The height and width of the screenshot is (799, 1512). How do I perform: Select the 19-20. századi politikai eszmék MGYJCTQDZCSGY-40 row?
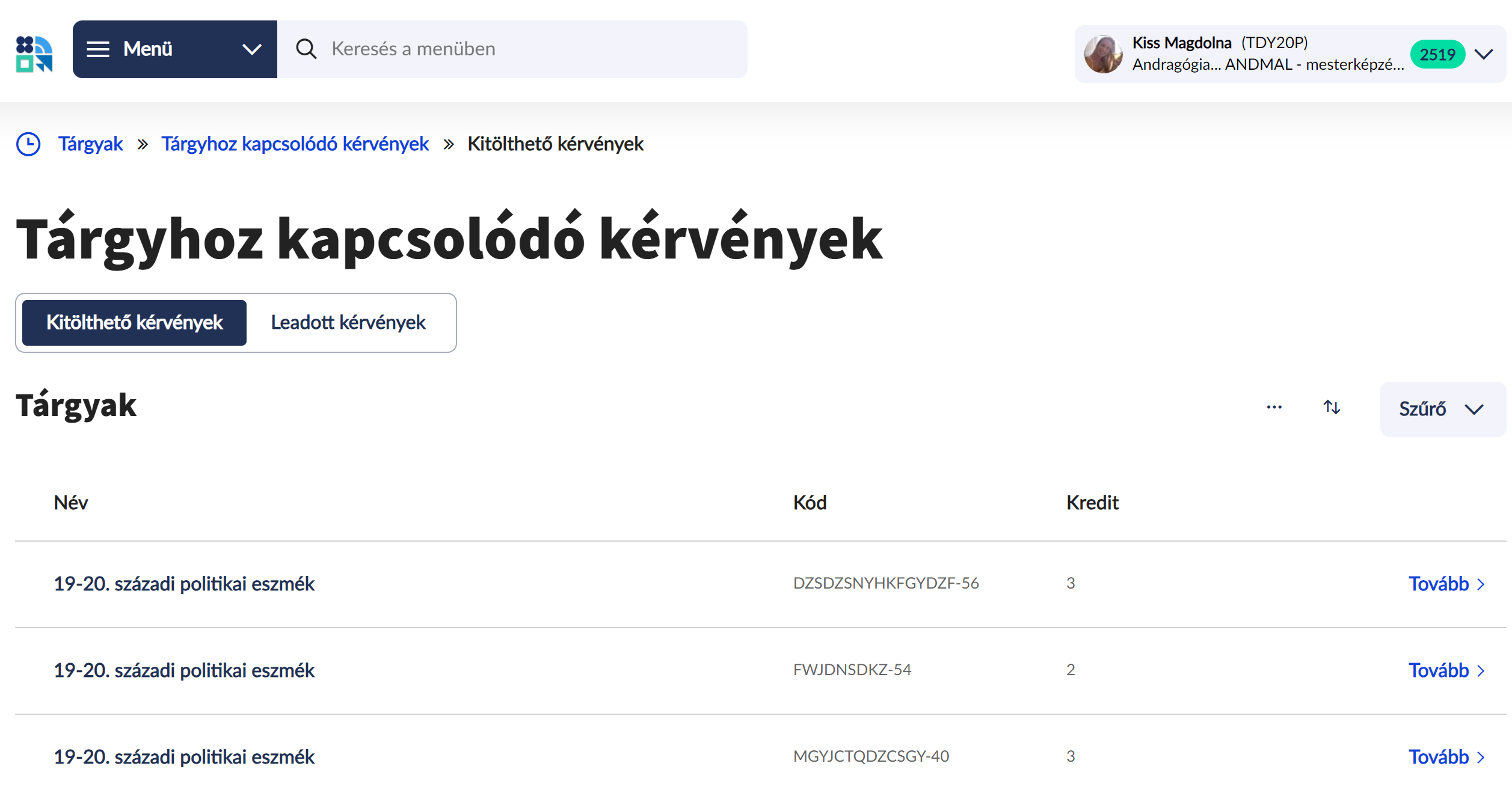183,757
